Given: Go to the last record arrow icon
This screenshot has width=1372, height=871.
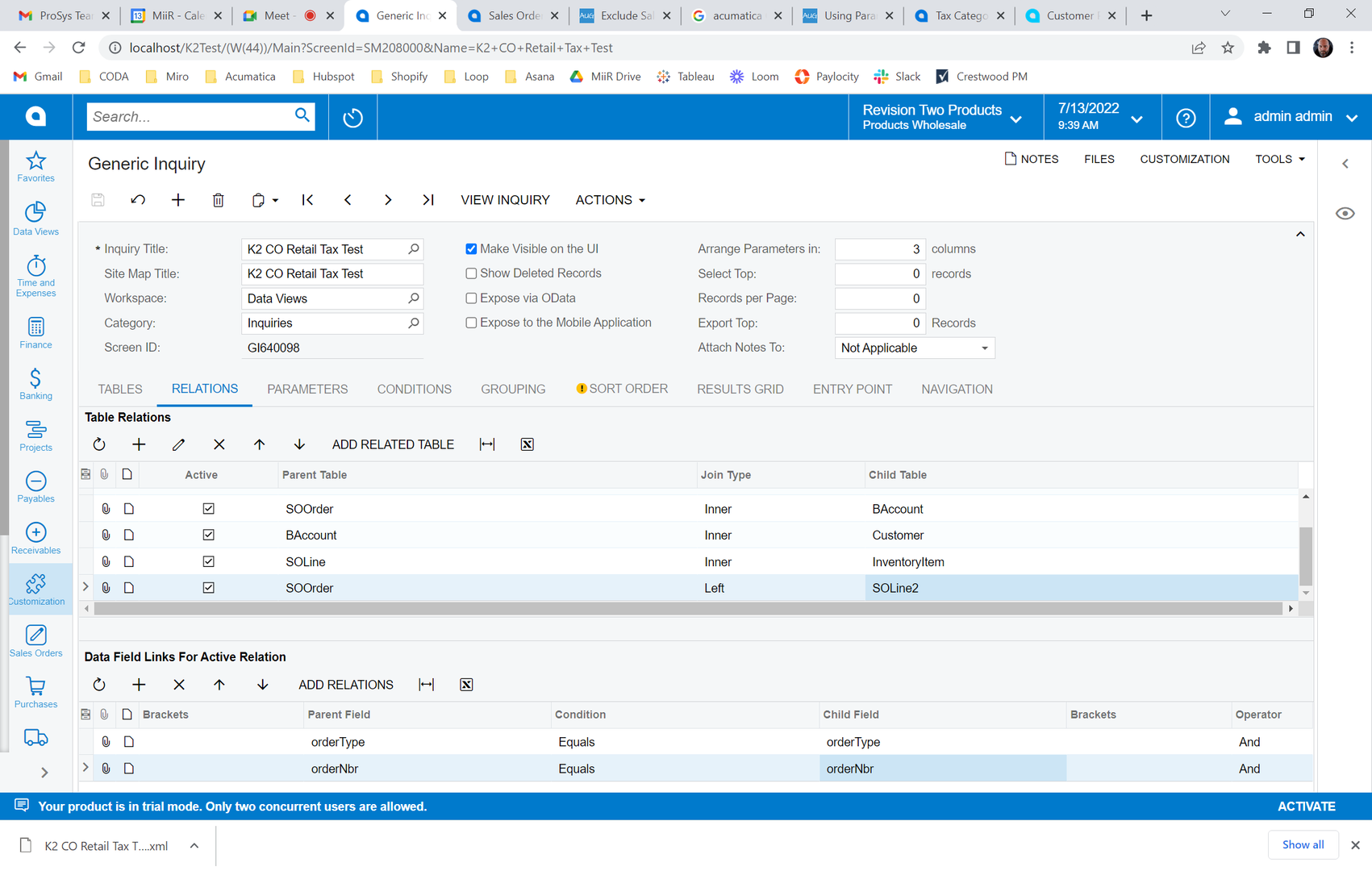Looking at the screenshot, I should (x=428, y=200).
